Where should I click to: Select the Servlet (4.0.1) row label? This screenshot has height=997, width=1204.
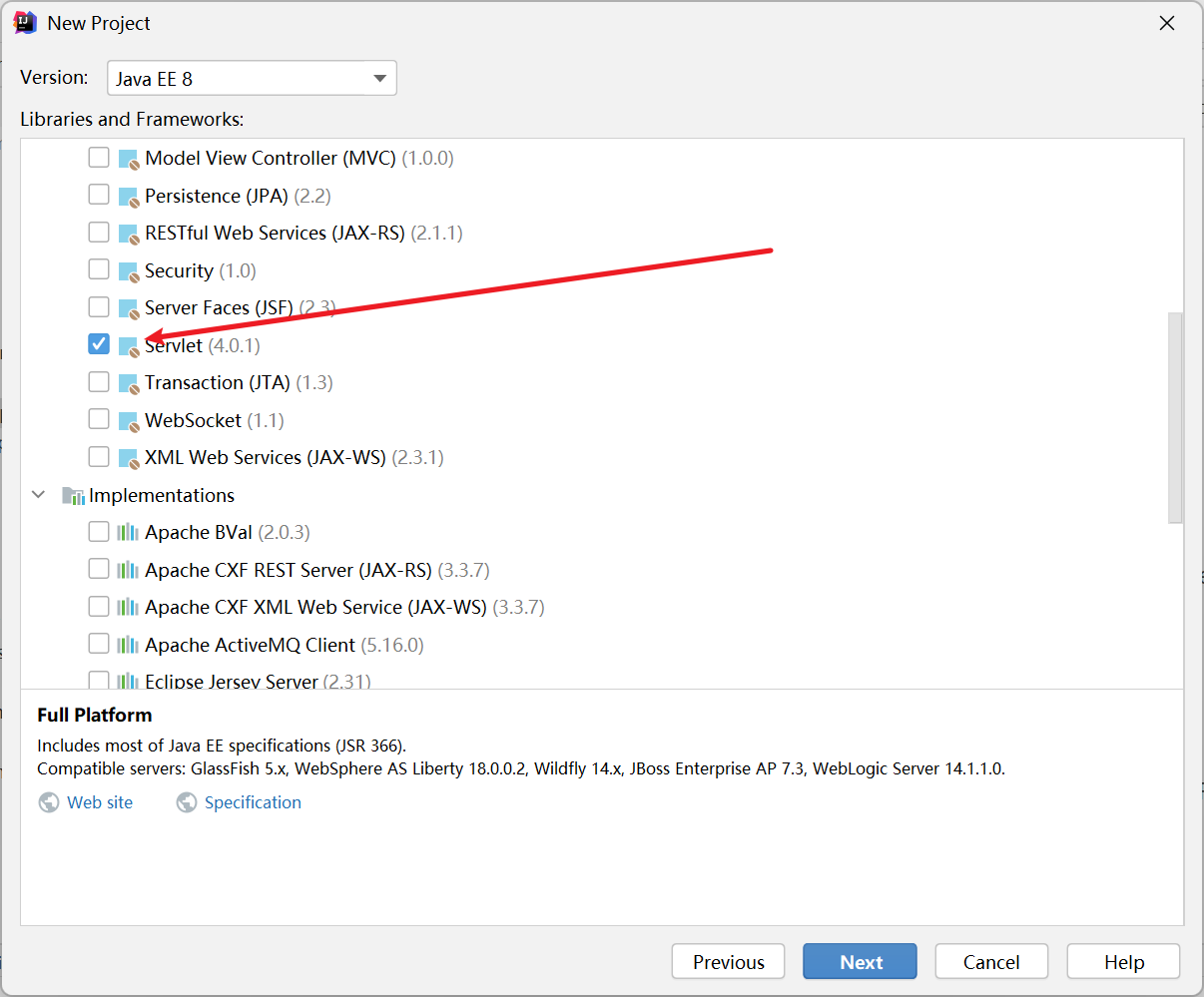(203, 345)
